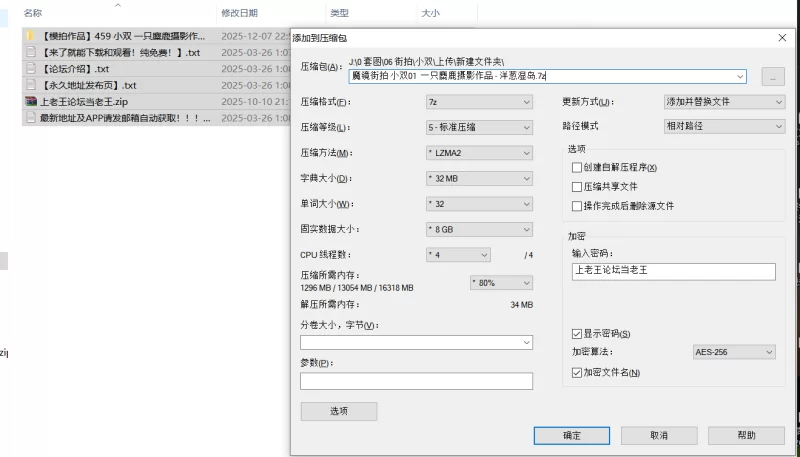Click the archive icon of 上老王论坛当老王.zip
This screenshot has width=800, height=457.
tap(31, 101)
